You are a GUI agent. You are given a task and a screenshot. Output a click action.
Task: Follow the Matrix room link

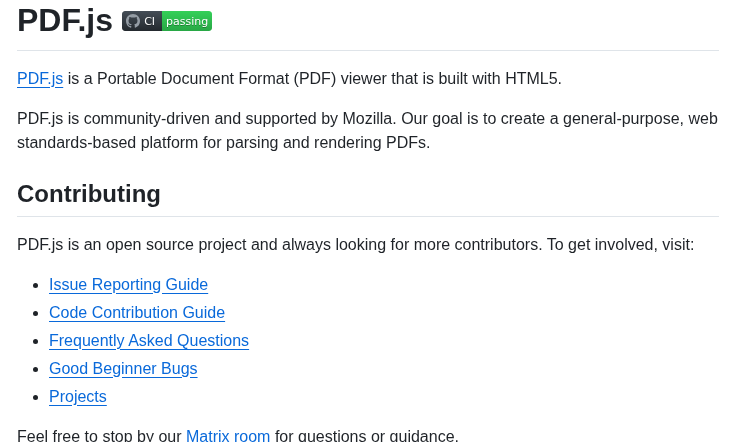228,435
